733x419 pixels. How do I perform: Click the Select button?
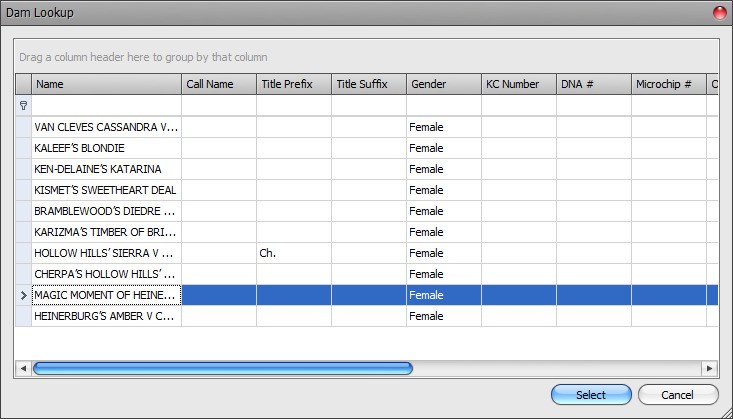pos(591,395)
